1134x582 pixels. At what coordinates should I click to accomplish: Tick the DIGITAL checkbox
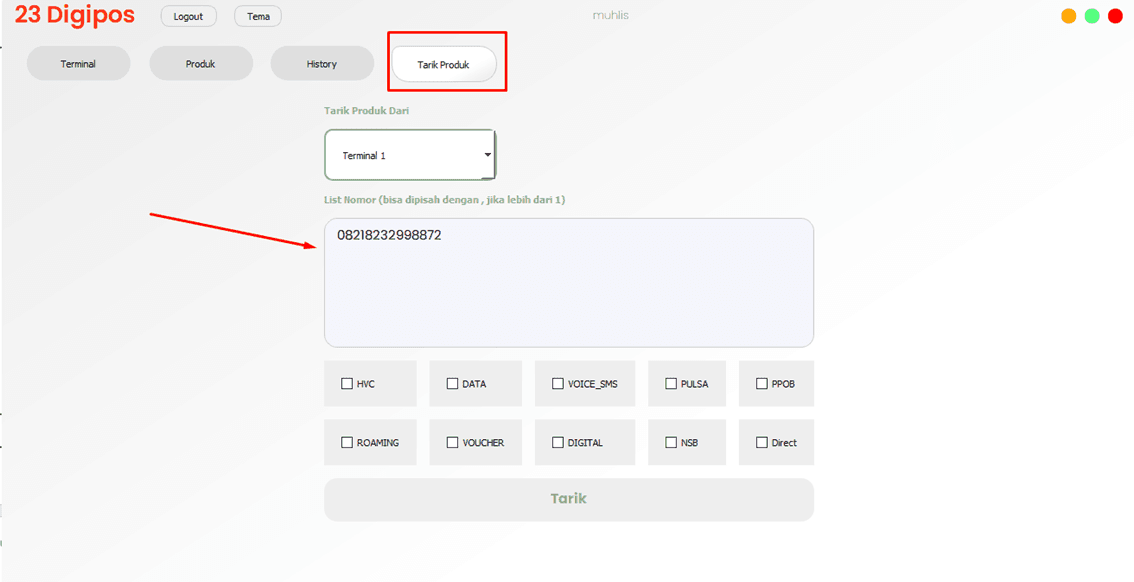558,443
